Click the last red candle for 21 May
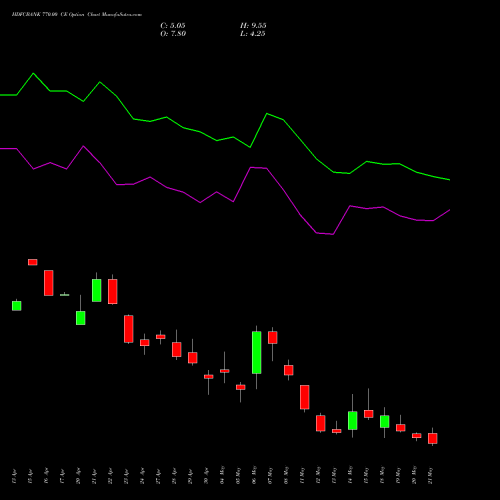The width and height of the screenshot is (500, 500). click(x=433, y=438)
